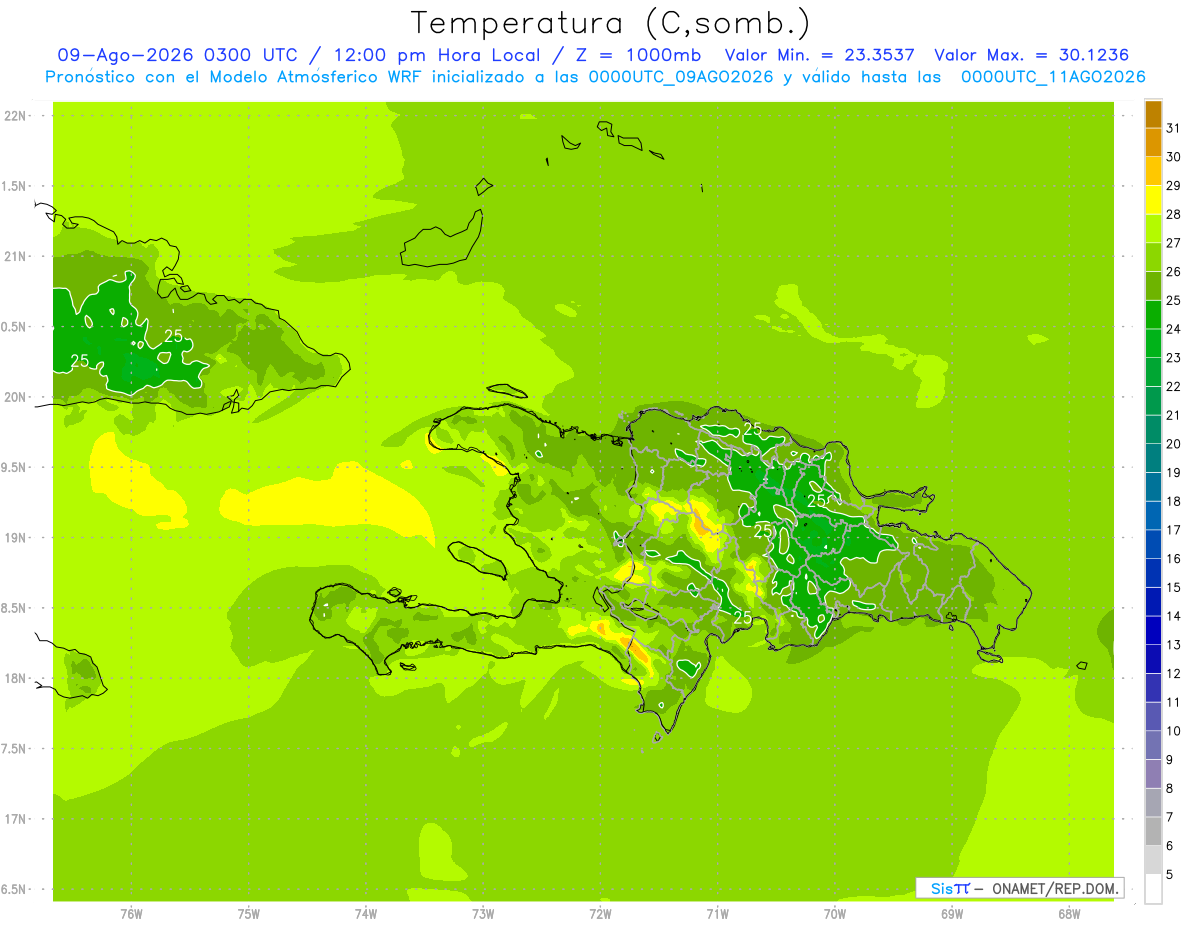Click the 22N latitude axis label
Screen dimensions: 1200x927
tap(16, 116)
